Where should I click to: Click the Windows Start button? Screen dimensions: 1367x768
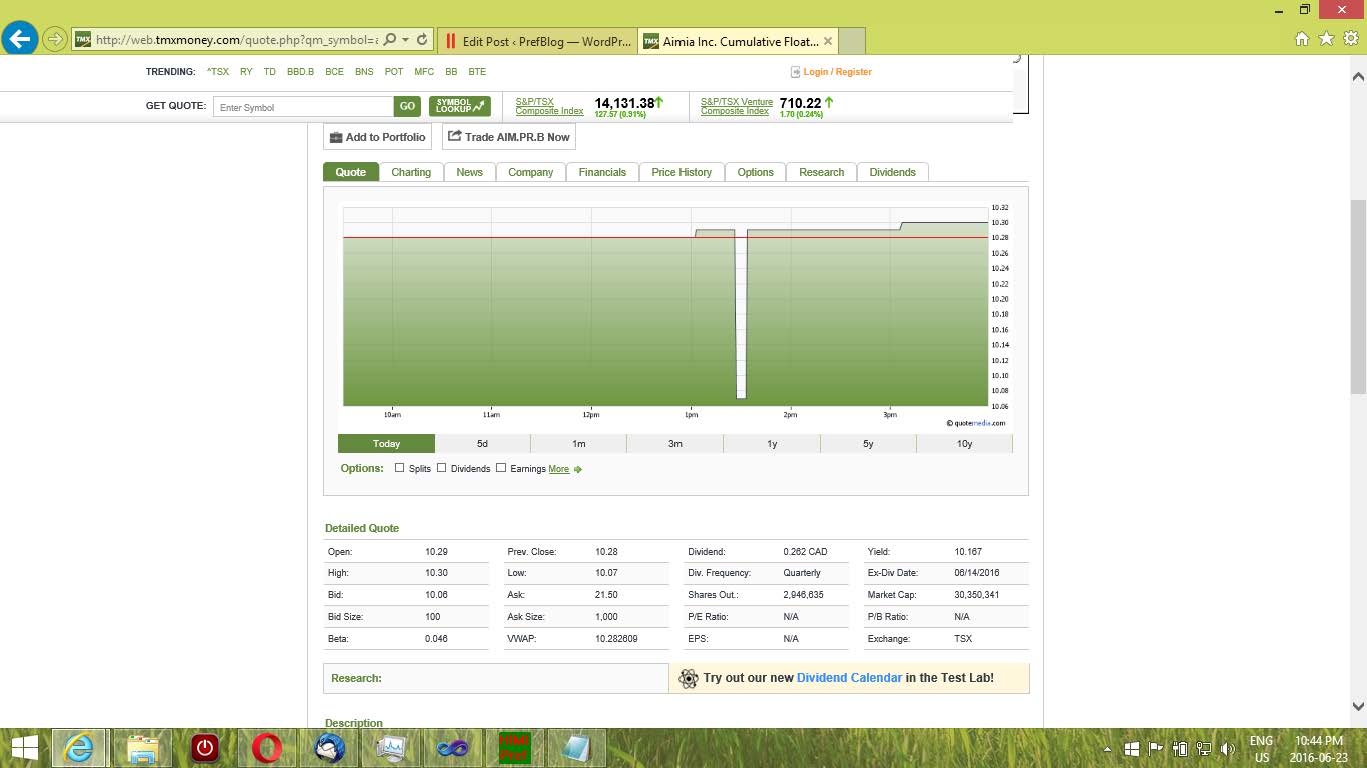pyautogui.click(x=24, y=748)
